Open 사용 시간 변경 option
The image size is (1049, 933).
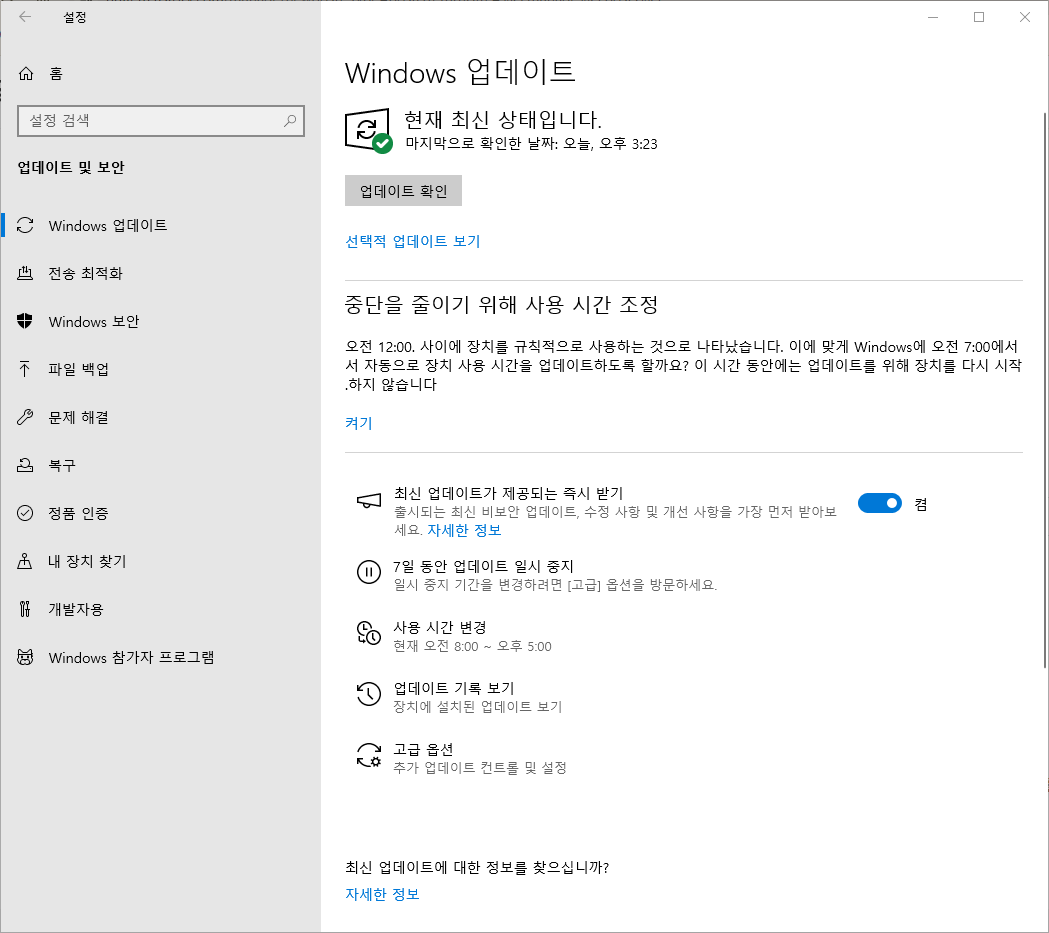coord(440,627)
